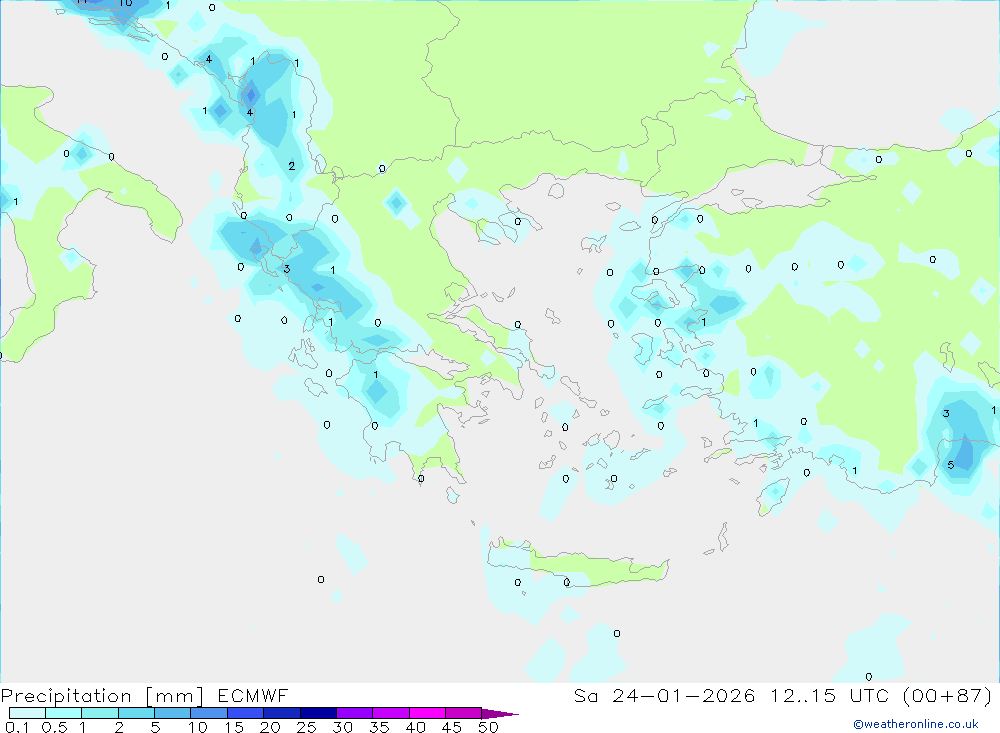The width and height of the screenshot is (1000, 733).
Task: Click the 25–30 mm legend color swatch
Action: (318, 713)
